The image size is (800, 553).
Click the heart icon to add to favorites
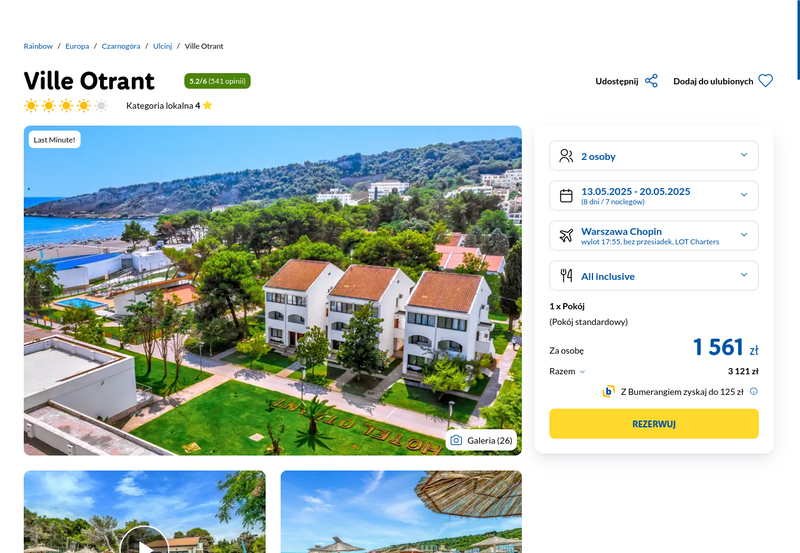[765, 81]
